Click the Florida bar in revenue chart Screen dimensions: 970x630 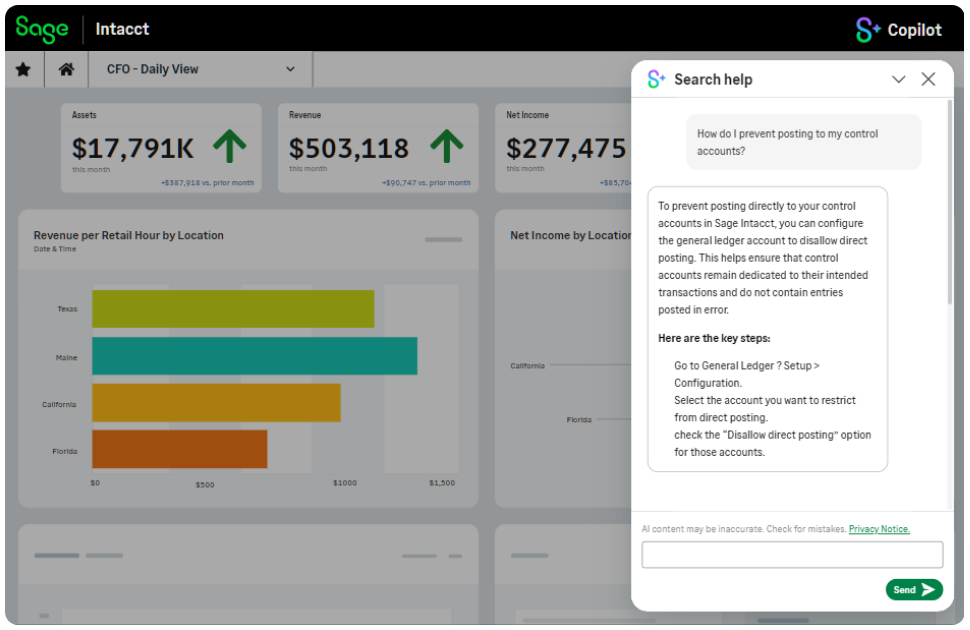pos(180,449)
